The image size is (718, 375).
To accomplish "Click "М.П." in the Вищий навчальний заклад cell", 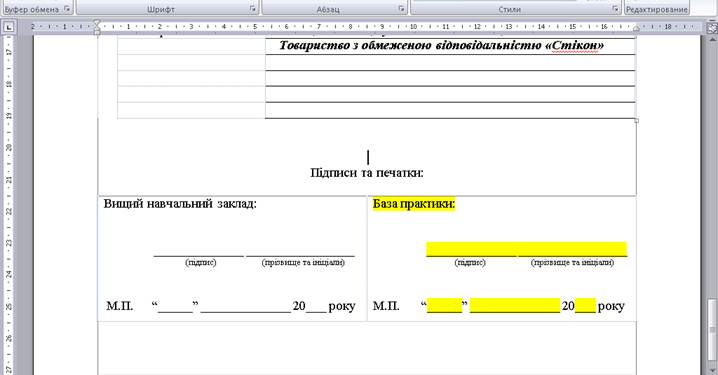I will [x=120, y=306].
